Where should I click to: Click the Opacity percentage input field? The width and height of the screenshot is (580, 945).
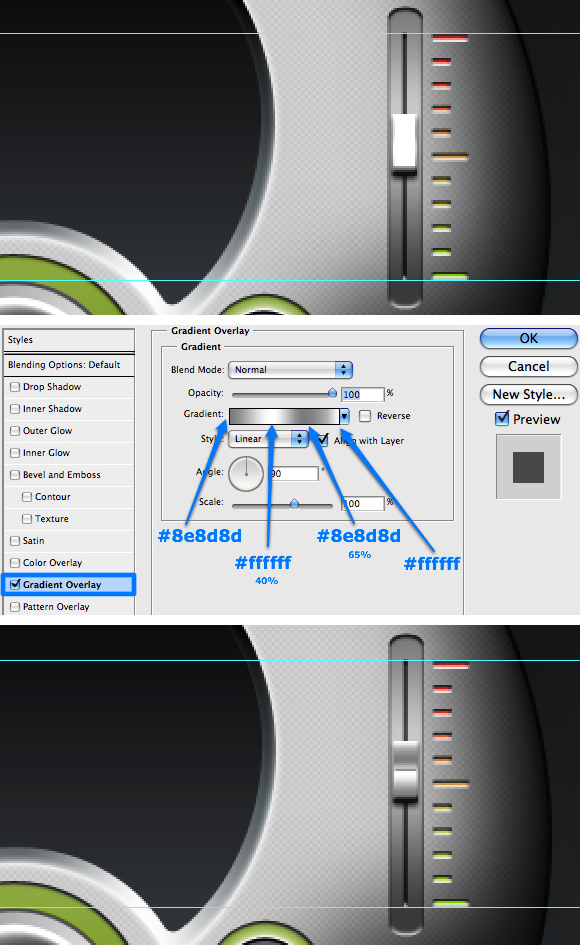pyautogui.click(x=362, y=394)
